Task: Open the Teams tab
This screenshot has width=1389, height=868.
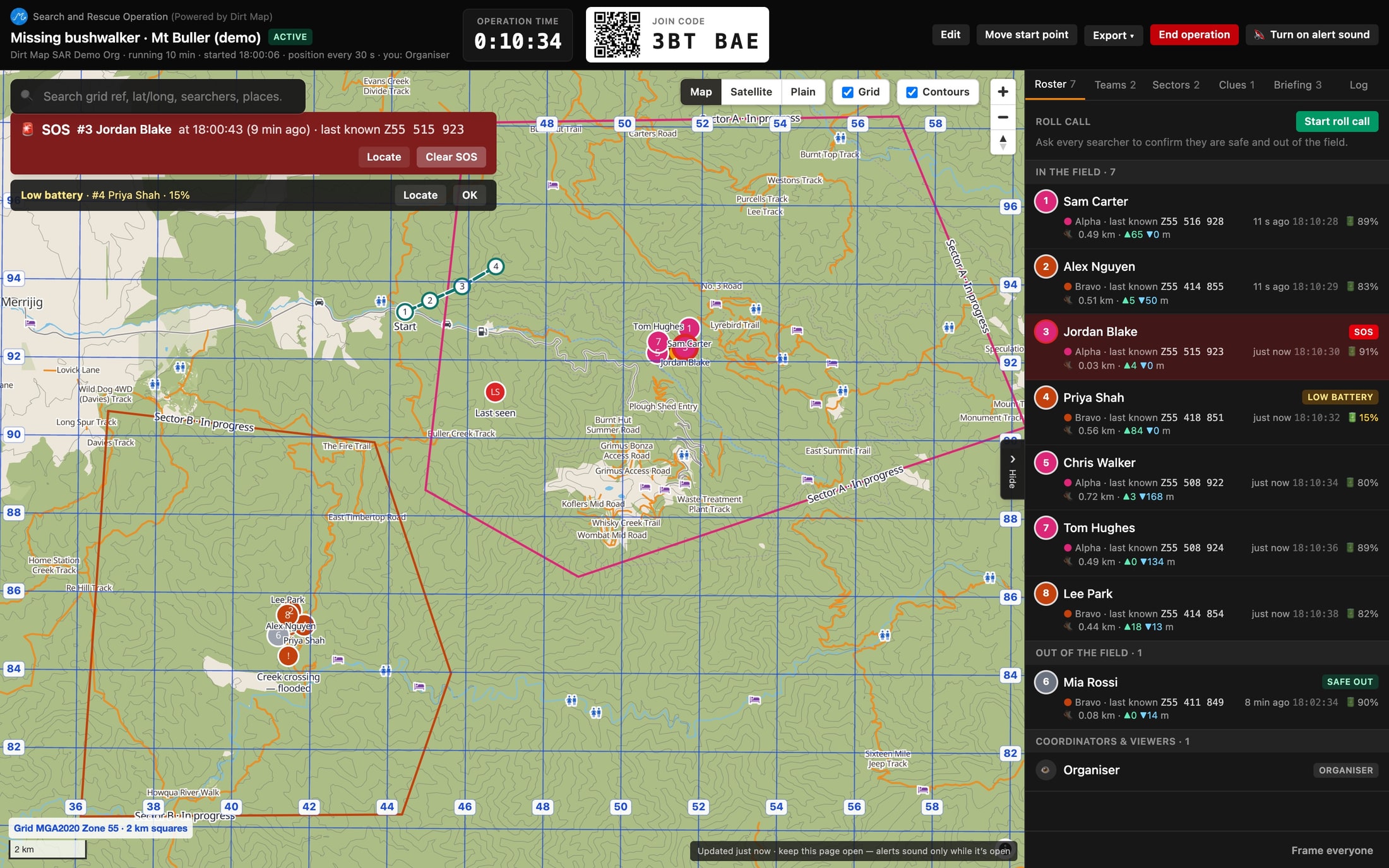Action: pyautogui.click(x=1115, y=85)
